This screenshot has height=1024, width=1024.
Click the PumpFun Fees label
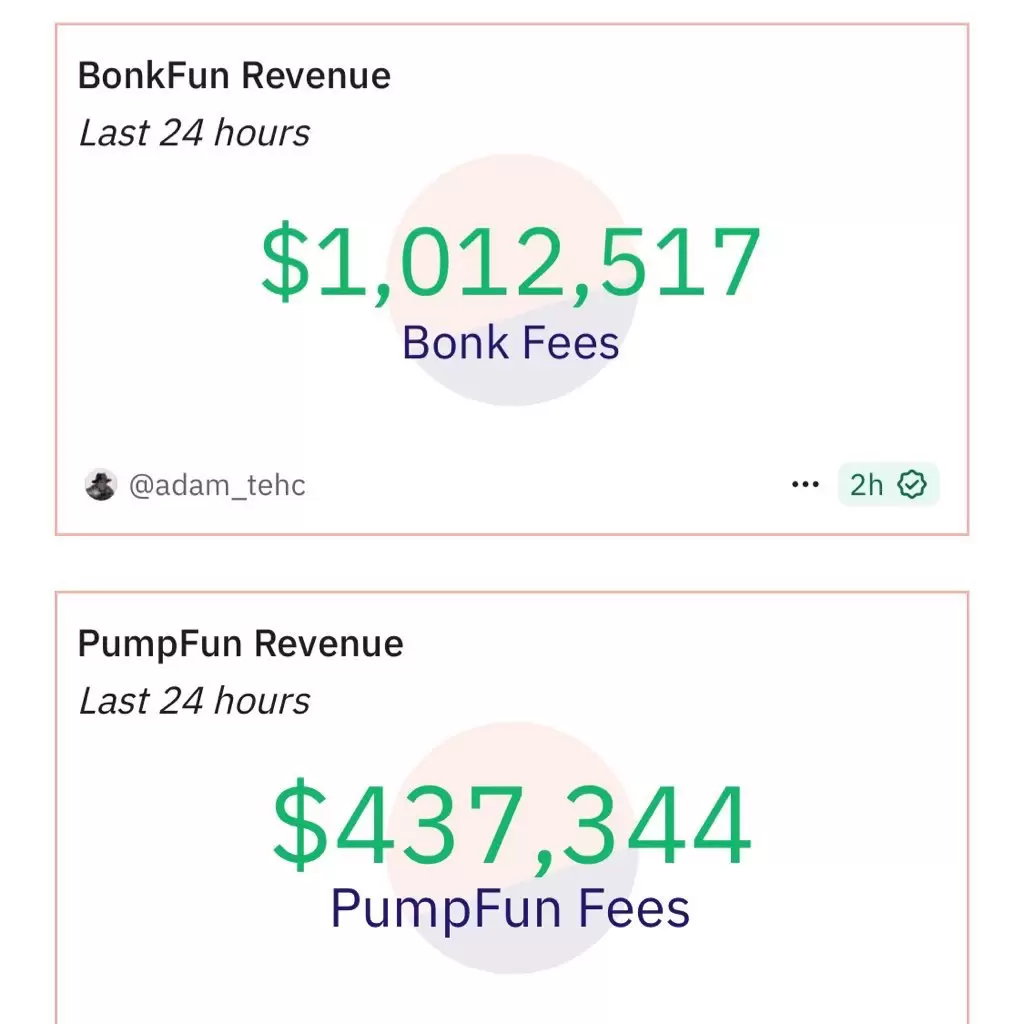(x=510, y=909)
